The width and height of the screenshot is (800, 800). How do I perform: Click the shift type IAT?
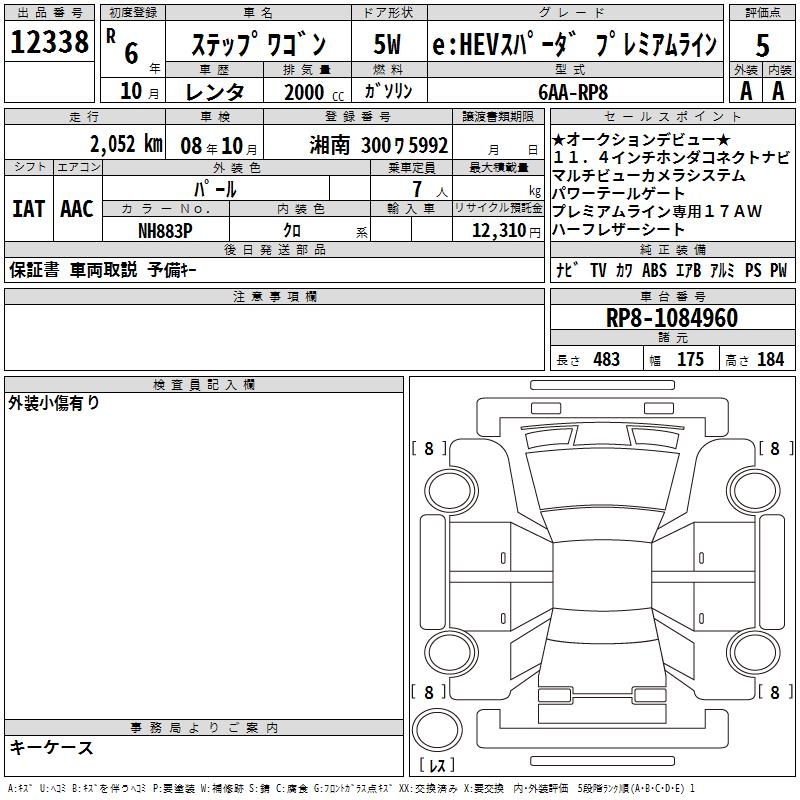(x=28, y=209)
